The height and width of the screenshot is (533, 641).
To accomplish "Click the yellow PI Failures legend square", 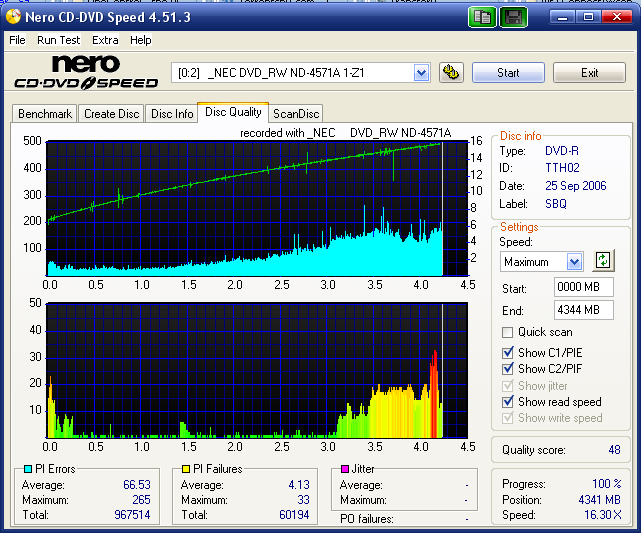I will [186, 468].
